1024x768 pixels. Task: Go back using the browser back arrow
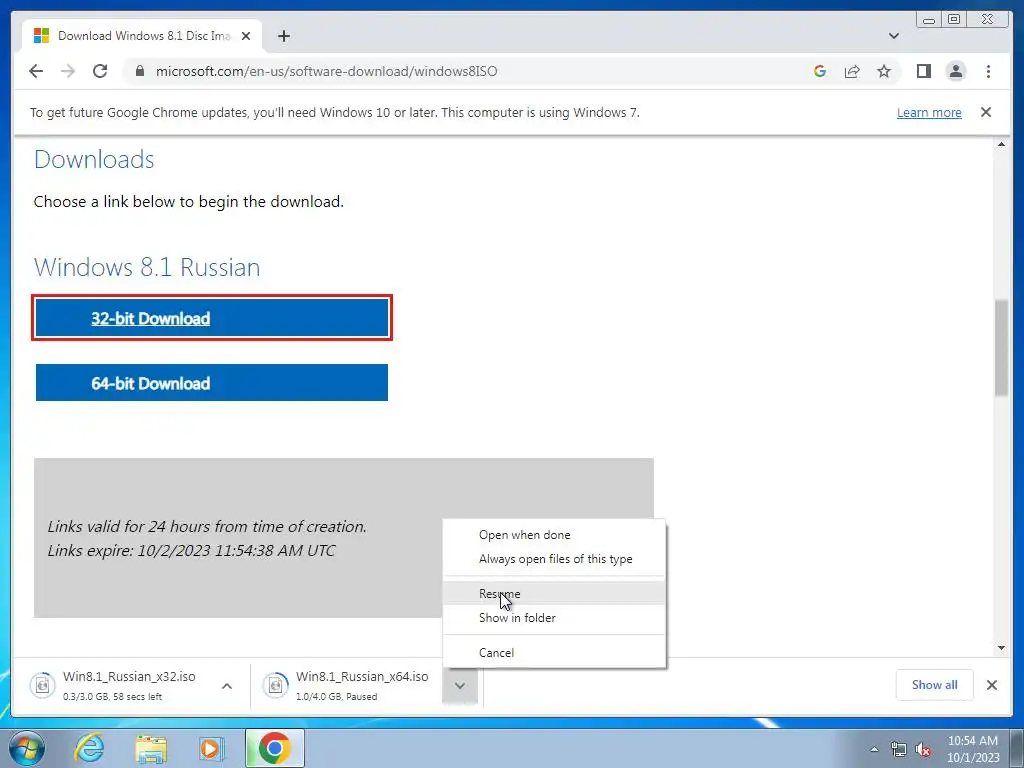tap(36, 71)
